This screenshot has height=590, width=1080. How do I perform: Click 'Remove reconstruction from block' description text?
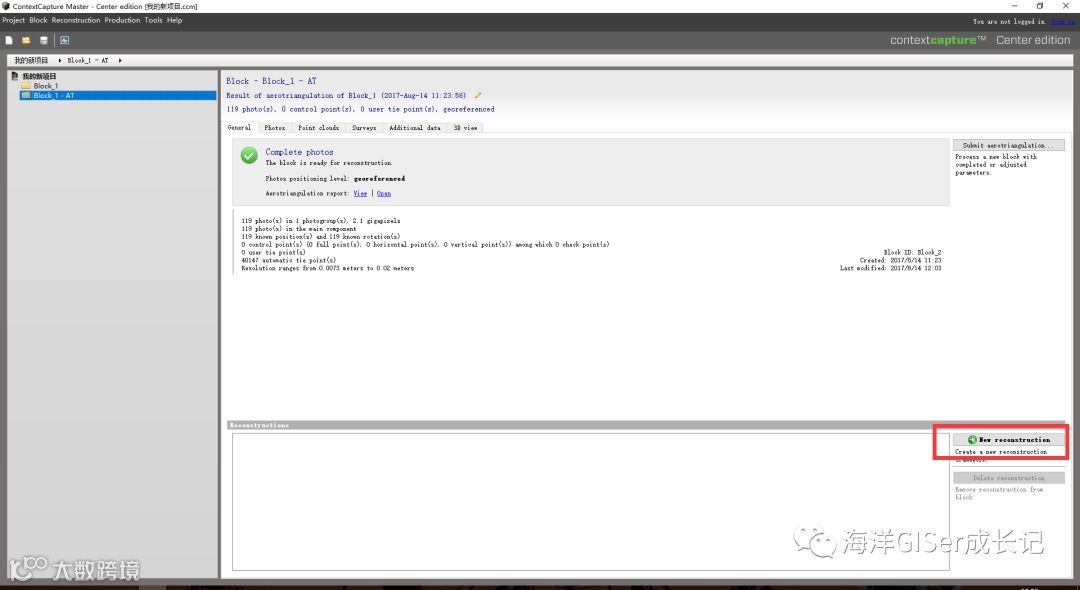(999, 493)
